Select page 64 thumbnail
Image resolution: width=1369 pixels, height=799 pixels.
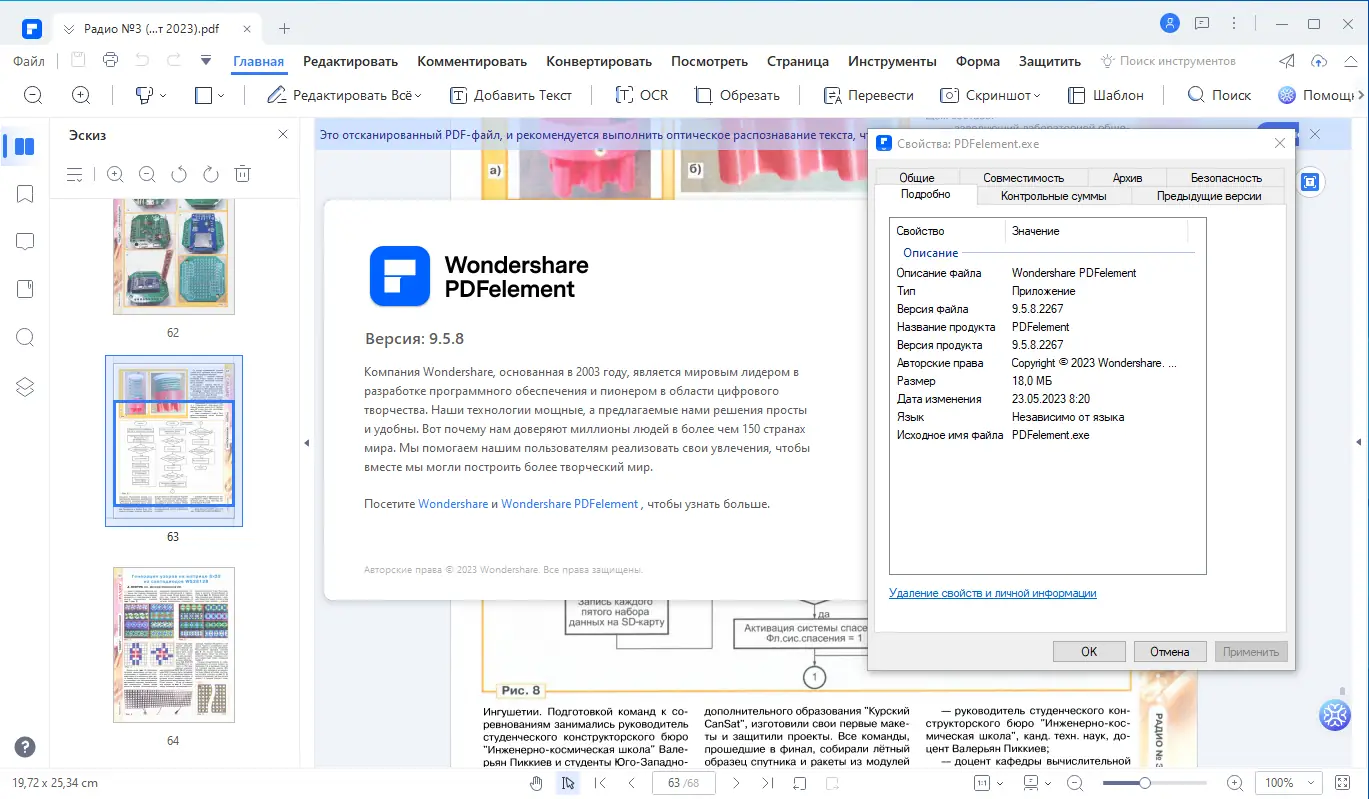tap(174, 645)
